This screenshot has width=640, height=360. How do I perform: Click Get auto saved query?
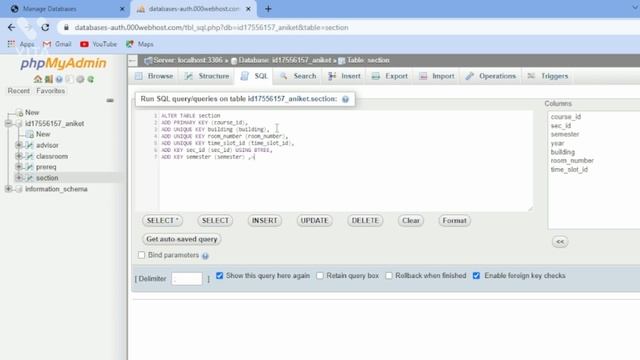click(x=182, y=239)
